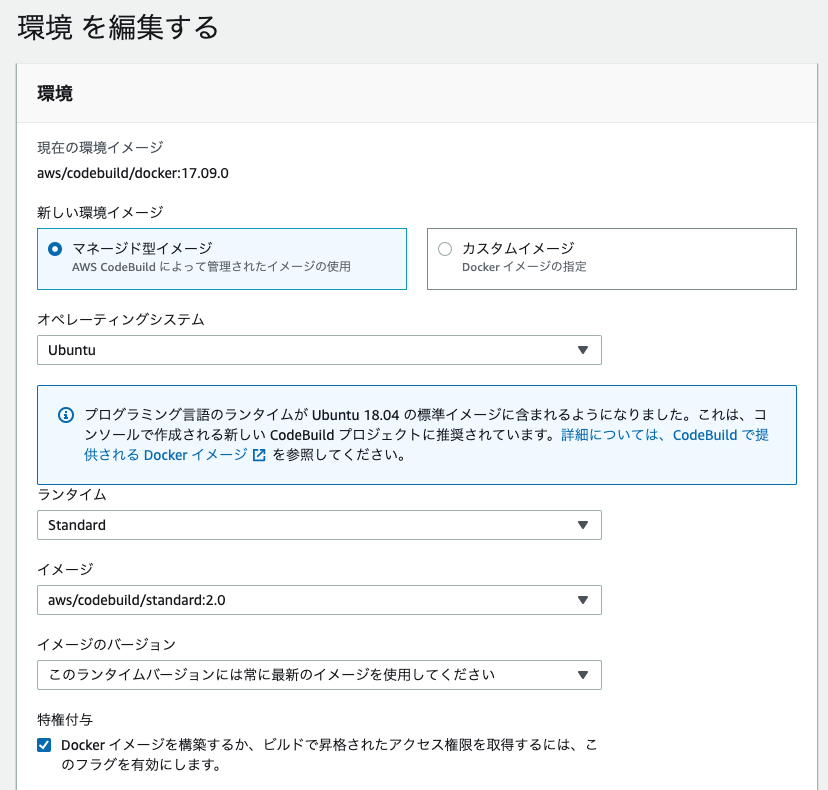Click the 特権付与 label

click(x=65, y=719)
